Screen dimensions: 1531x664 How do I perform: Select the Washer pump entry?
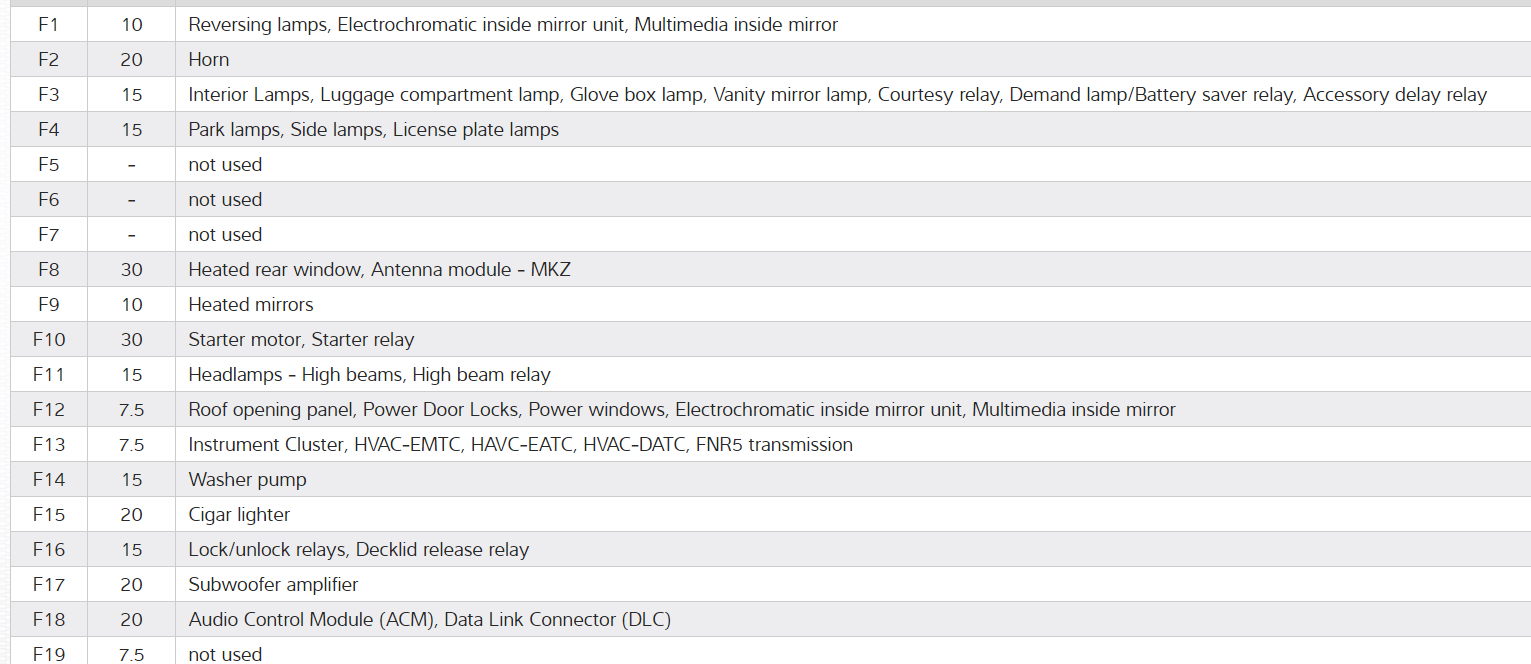[x=247, y=480]
